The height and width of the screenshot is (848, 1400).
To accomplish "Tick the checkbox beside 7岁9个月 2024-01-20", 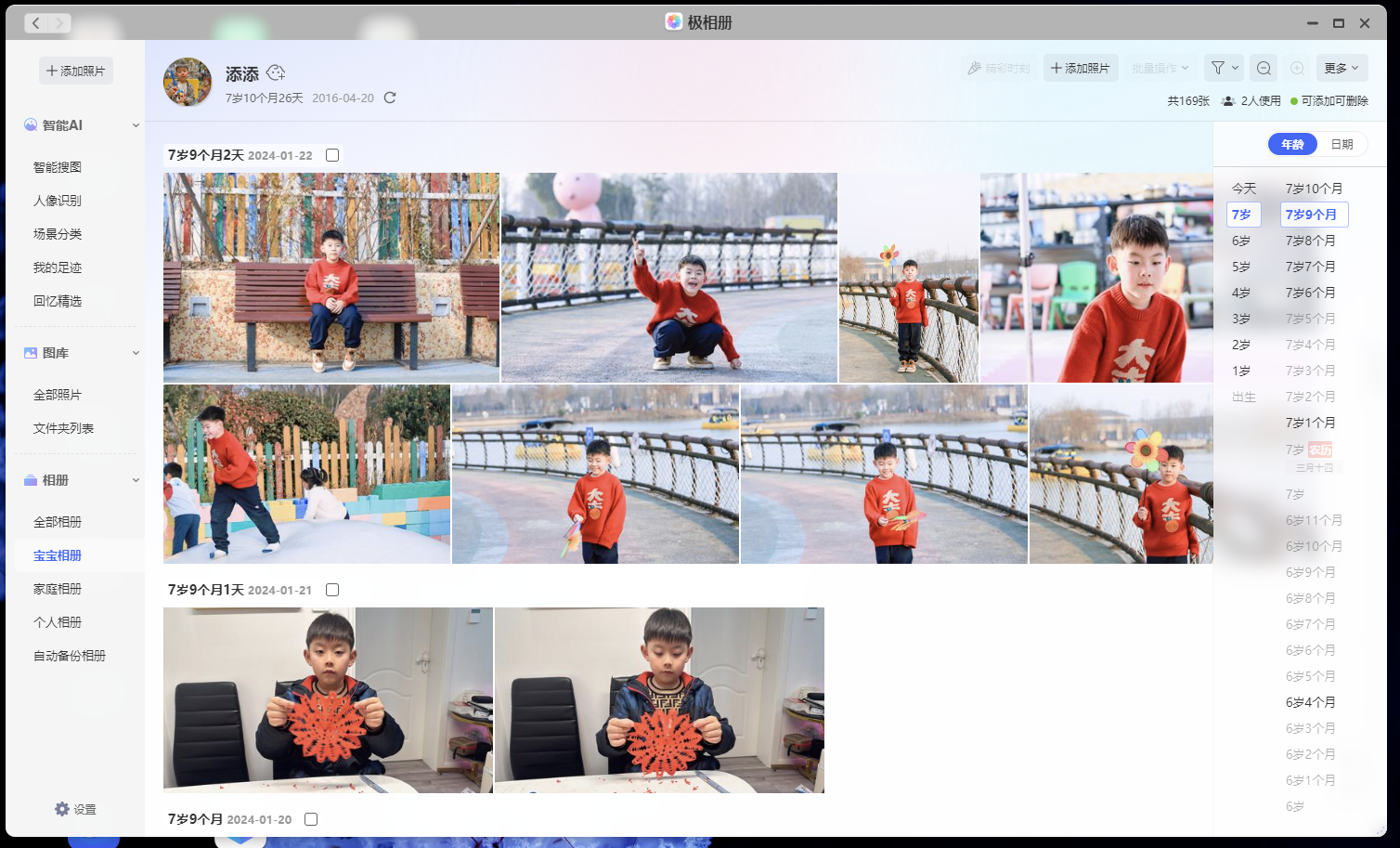I will click(310, 818).
